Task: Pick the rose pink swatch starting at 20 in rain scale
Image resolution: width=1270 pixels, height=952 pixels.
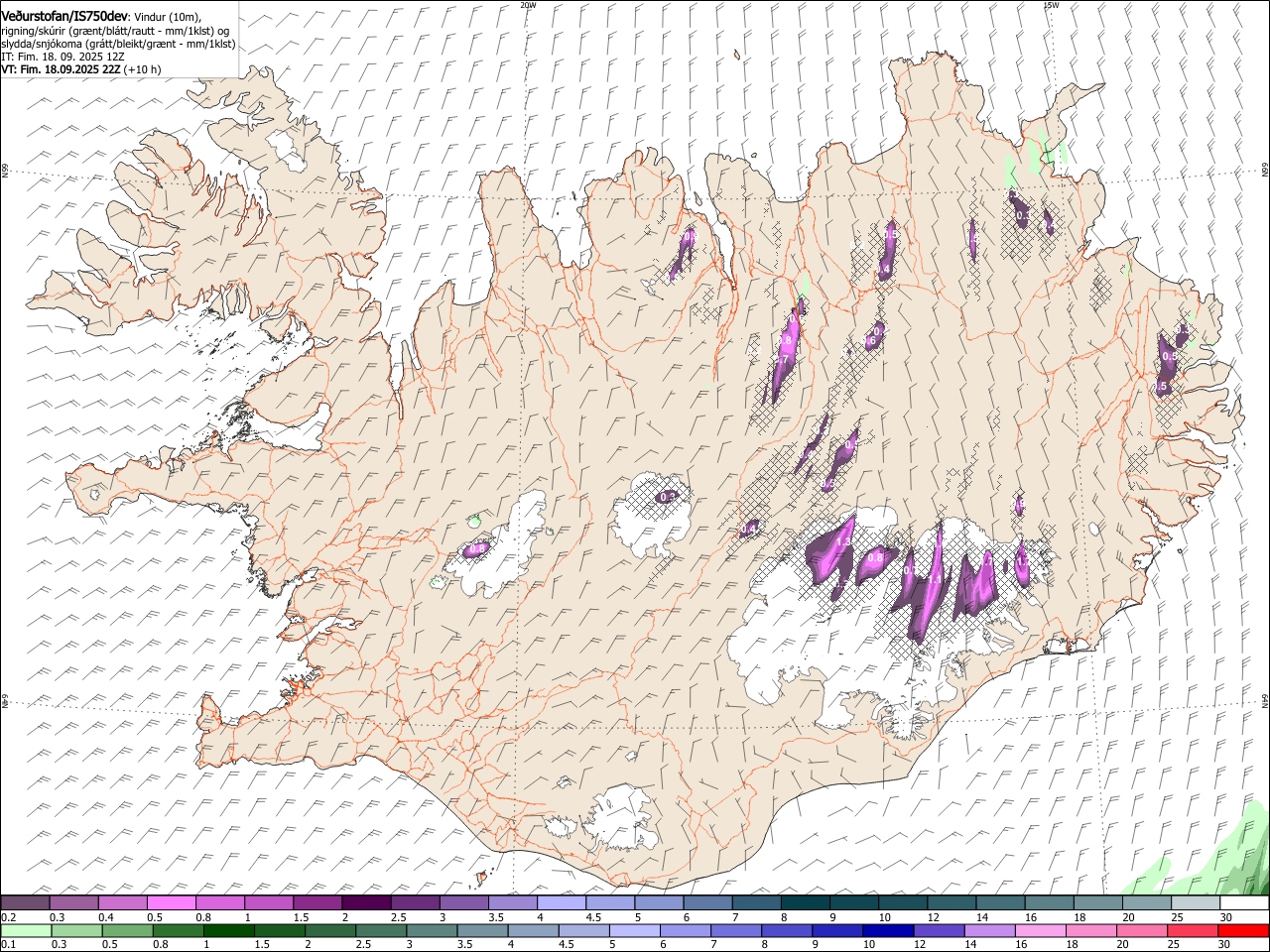Action: tap(1142, 930)
